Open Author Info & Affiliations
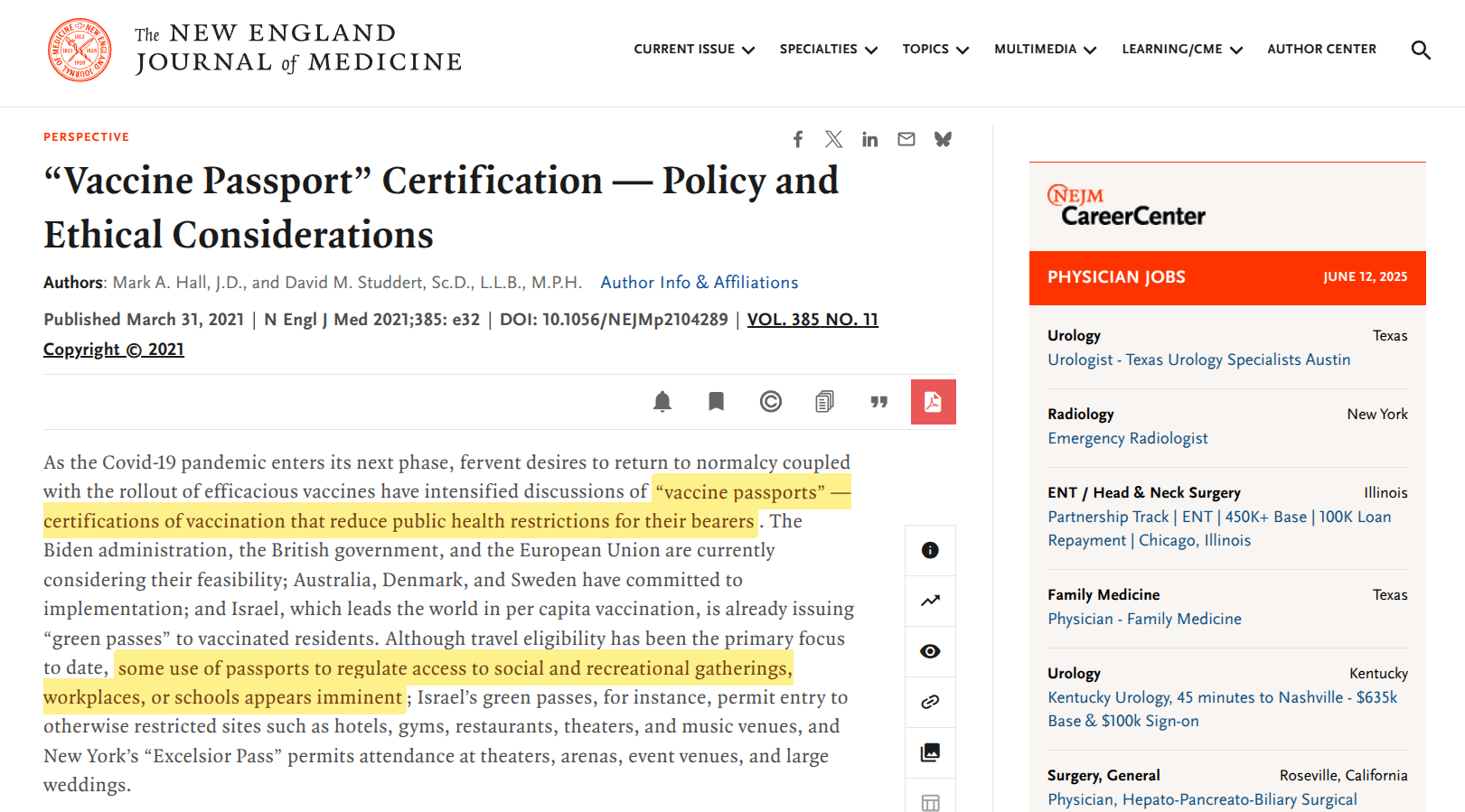Image resolution: width=1465 pixels, height=812 pixels. pyautogui.click(x=700, y=283)
